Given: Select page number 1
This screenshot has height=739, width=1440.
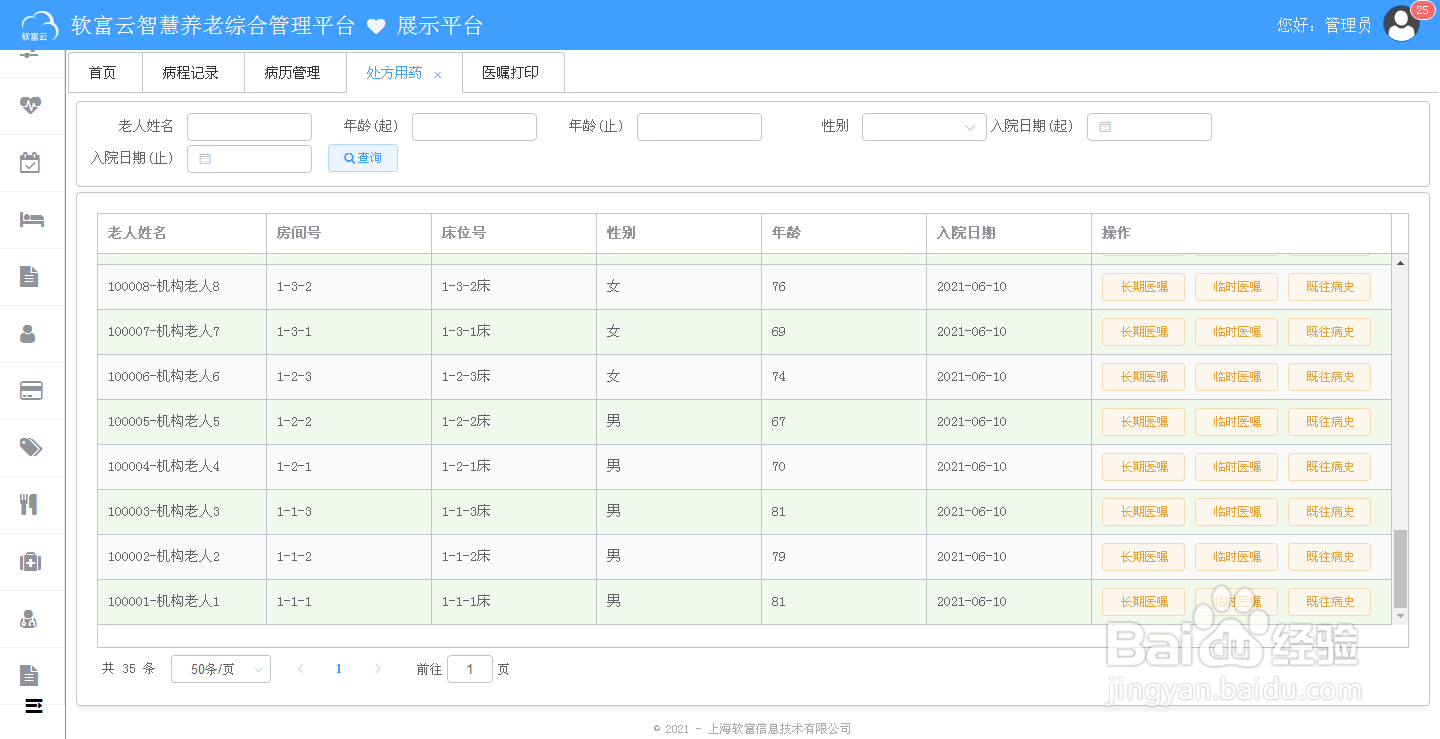Looking at the screenshot, I should tap(339, 669).
